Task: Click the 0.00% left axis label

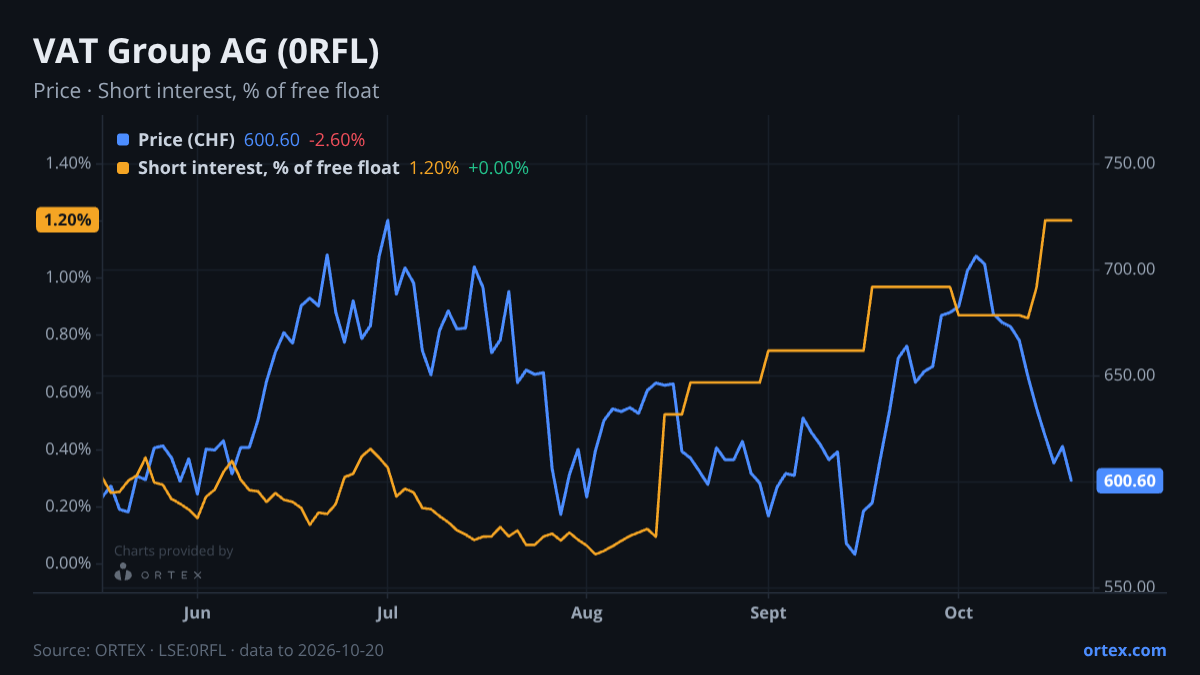Action: 69,563
